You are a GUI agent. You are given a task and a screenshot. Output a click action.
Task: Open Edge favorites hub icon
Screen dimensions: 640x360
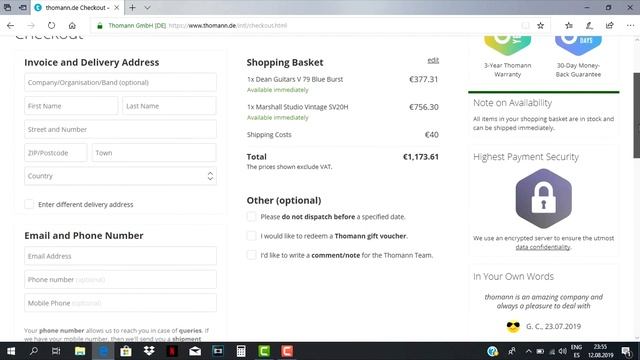pyautogui.click(x=569, y=25)
